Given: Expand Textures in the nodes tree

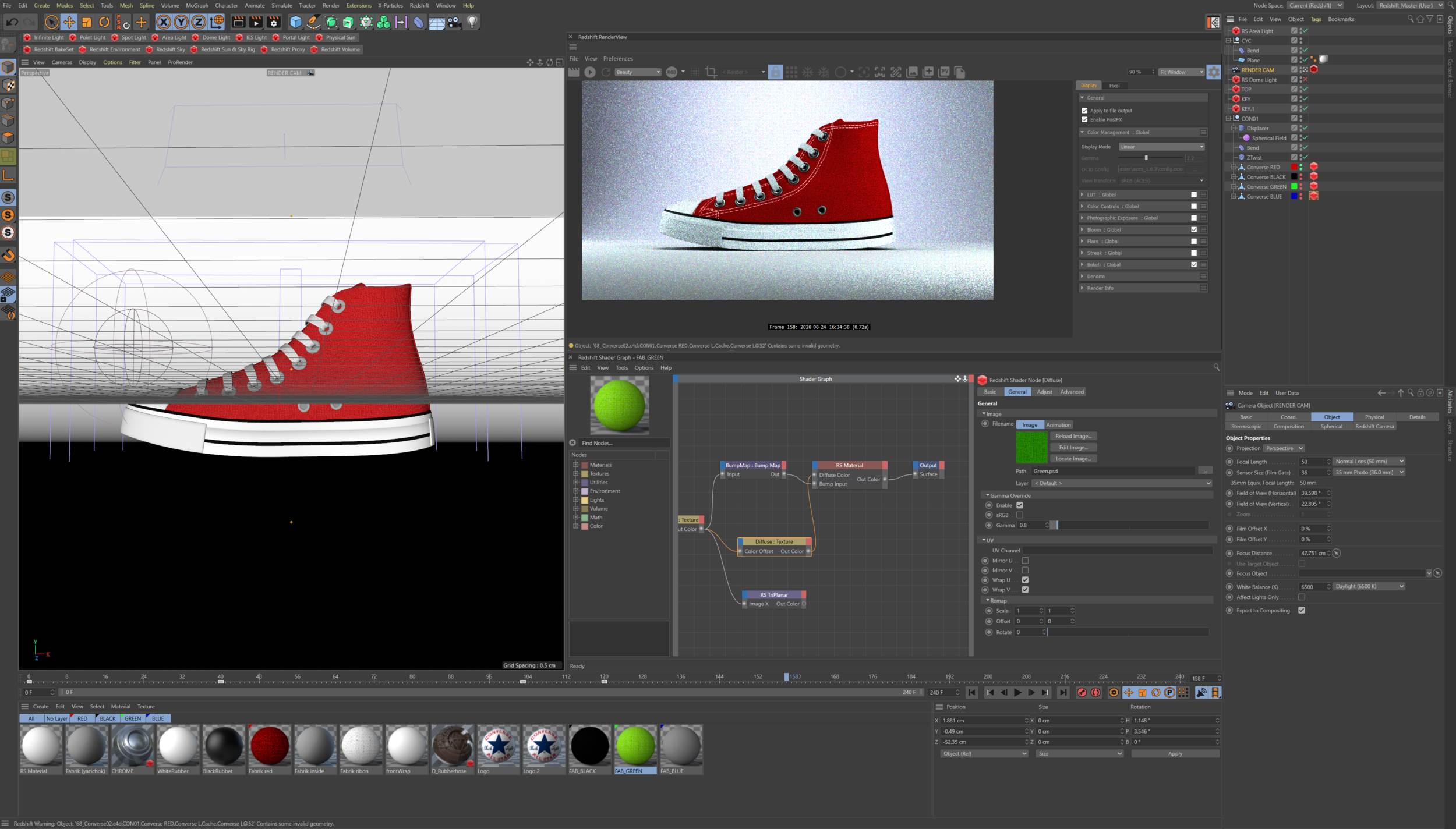Looking at the screenshot, I should [576, 473].
